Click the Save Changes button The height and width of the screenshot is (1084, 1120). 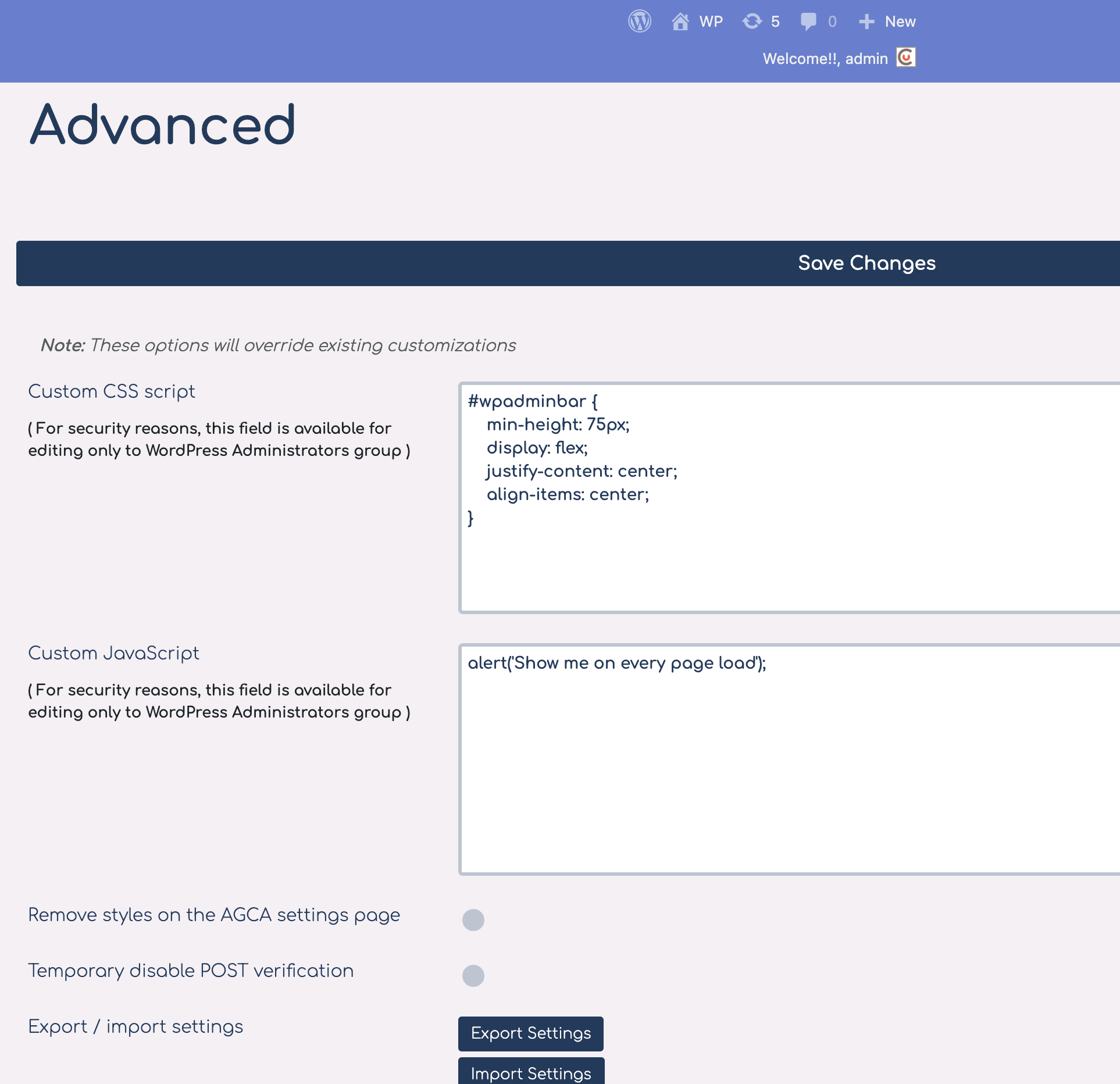tap(866, 263)
